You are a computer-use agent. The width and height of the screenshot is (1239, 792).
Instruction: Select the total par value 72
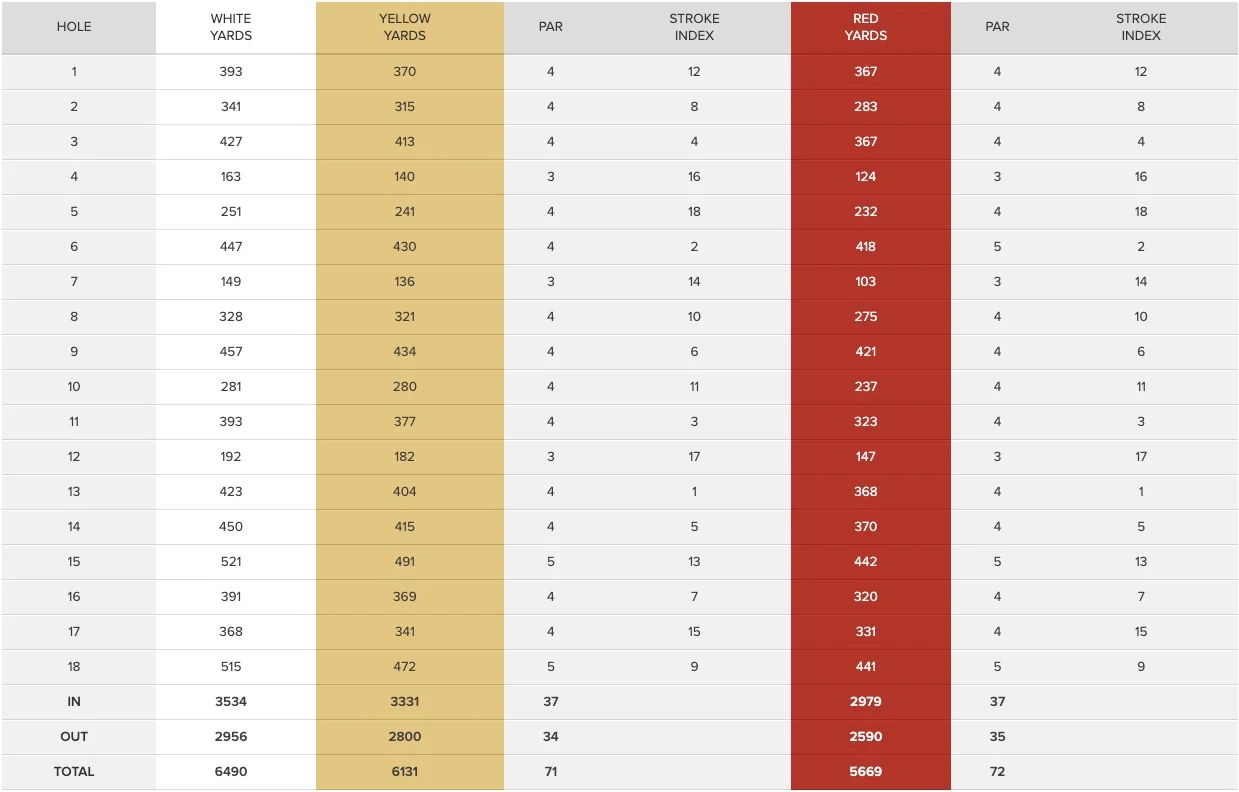[x=997, y=772]
